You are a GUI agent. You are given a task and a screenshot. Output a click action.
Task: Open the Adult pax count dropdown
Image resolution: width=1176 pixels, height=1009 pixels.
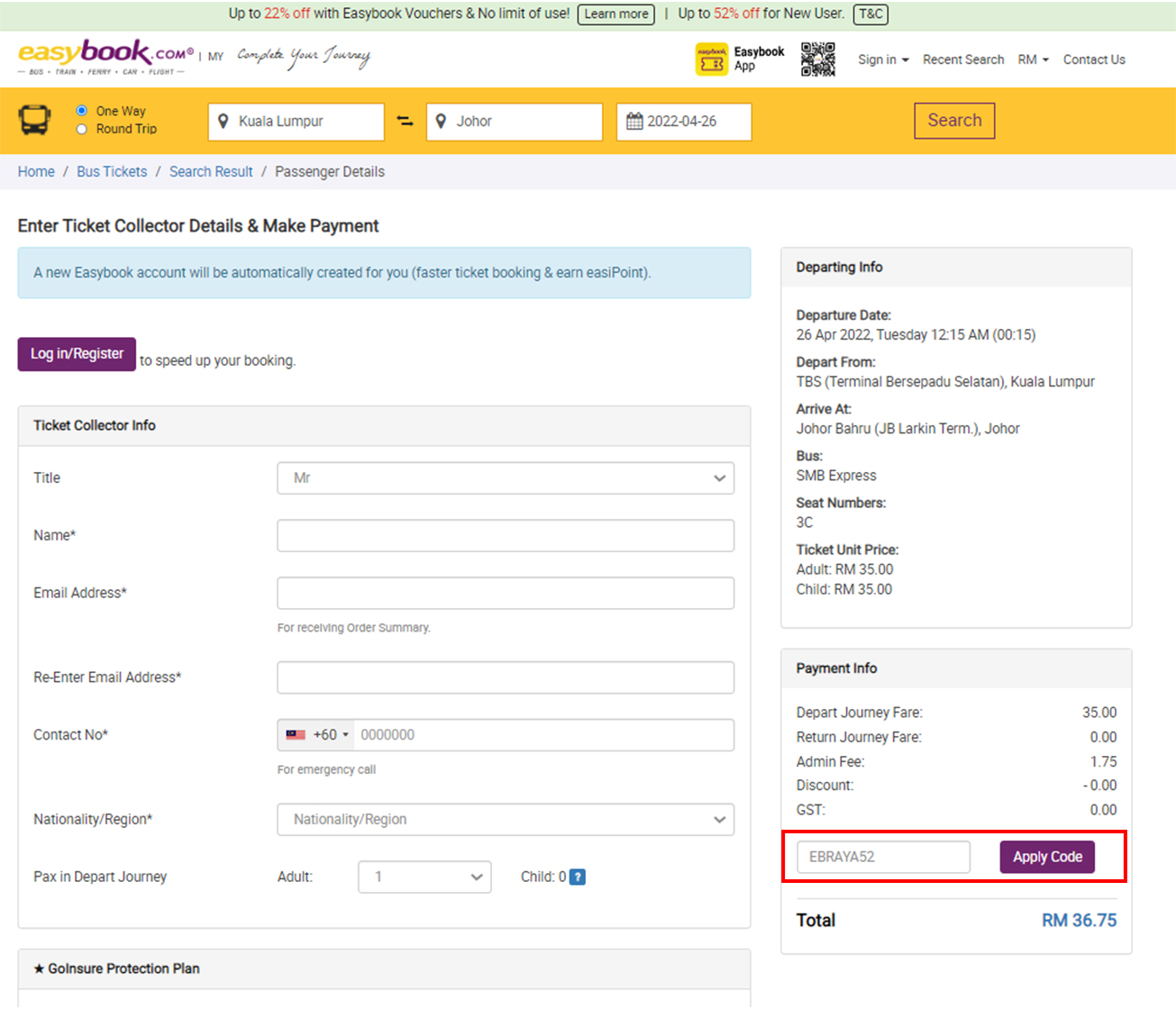424,877
